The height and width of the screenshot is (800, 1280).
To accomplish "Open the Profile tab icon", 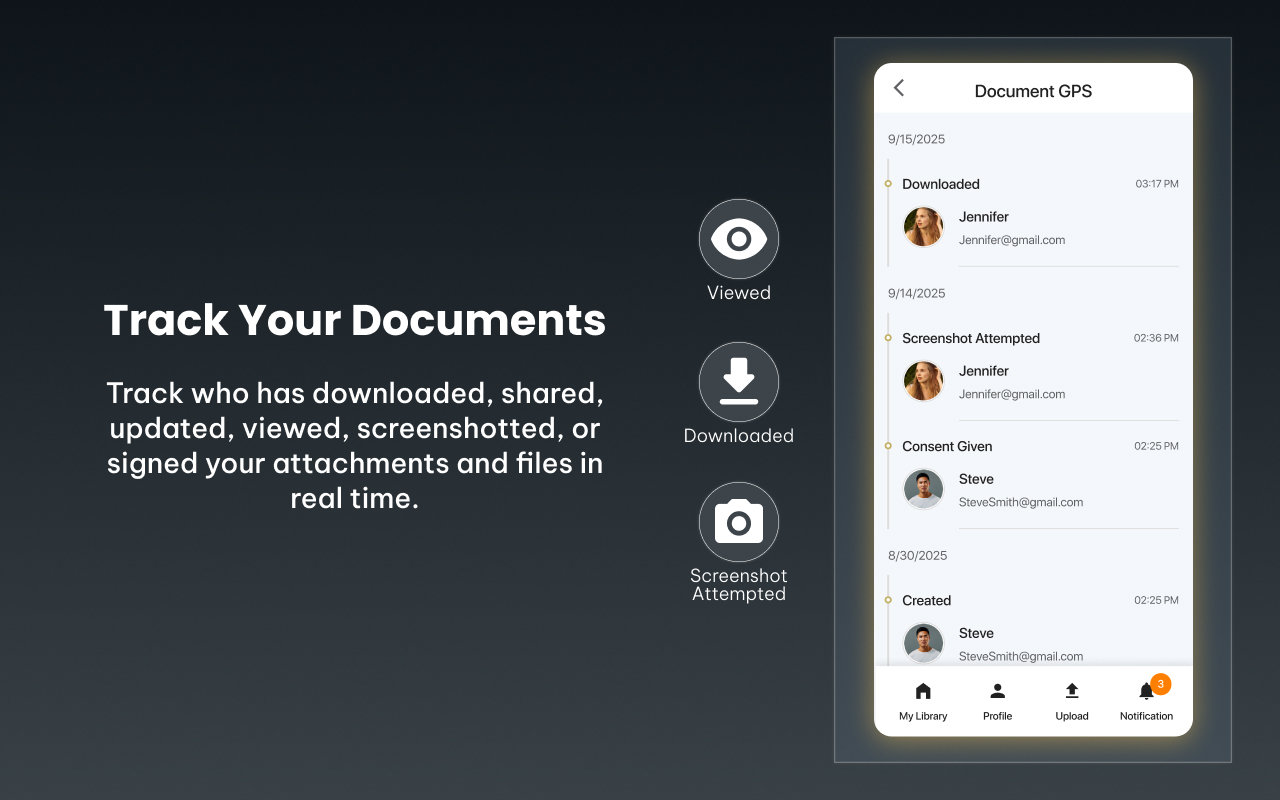I will (x=997, y=690).
